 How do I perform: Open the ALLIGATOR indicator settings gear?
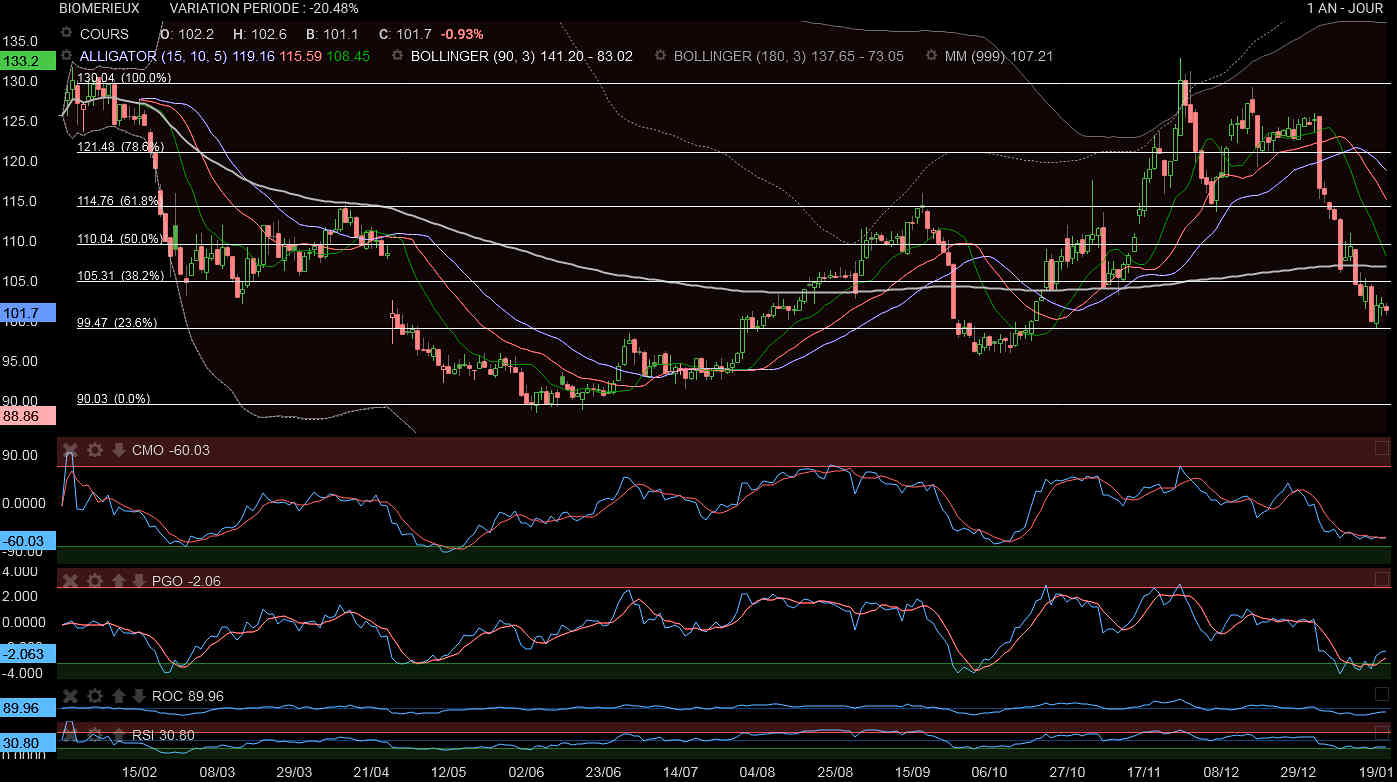[x=67, y=56]
